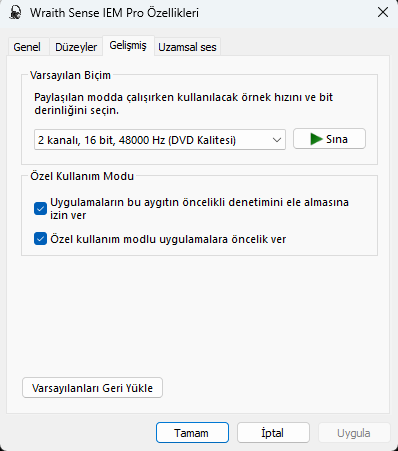
Task: Uncheck allowing apps exclusive control of device
Action: click(x=40, y=209)
